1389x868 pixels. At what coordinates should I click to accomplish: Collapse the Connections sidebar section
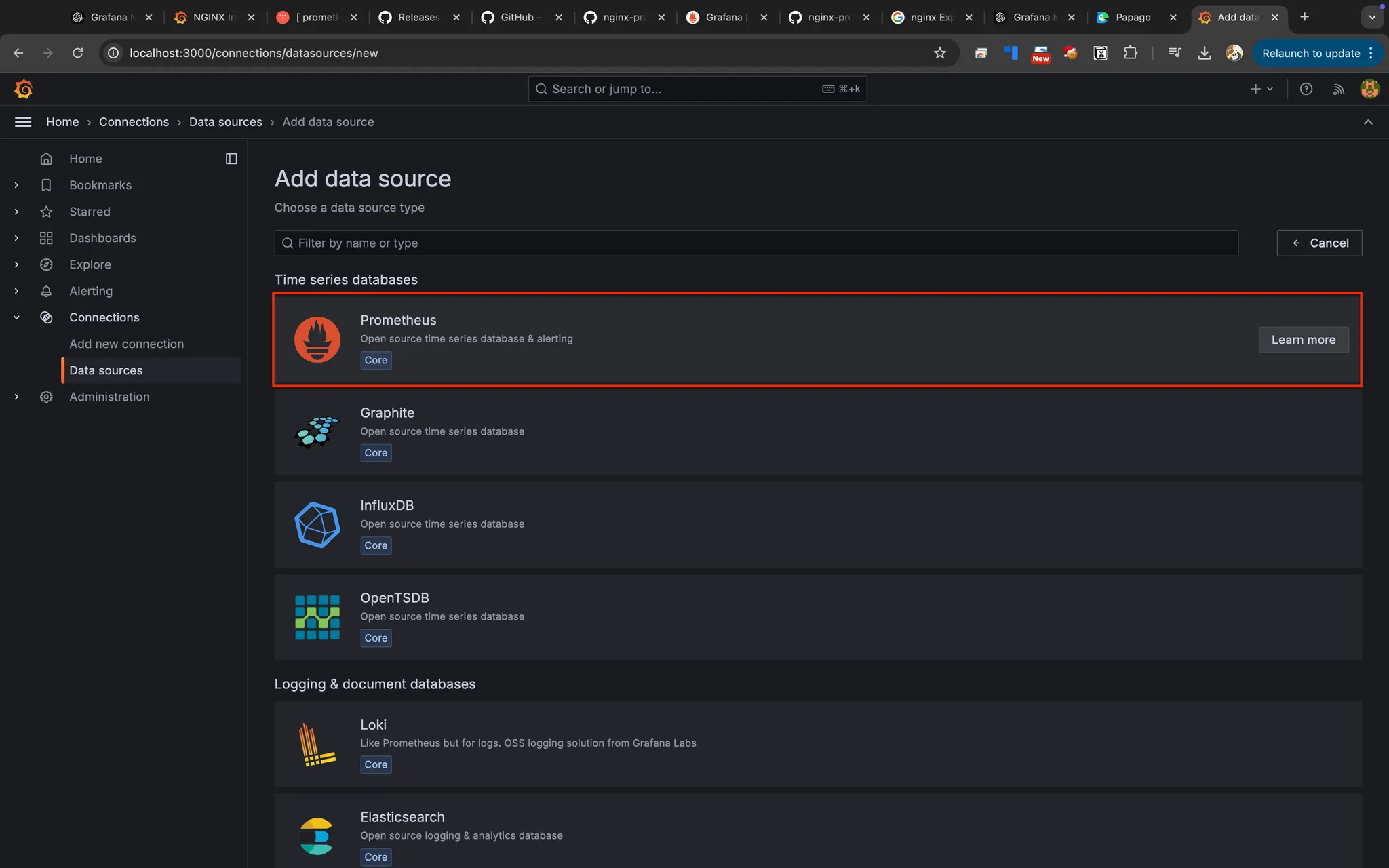16,317
